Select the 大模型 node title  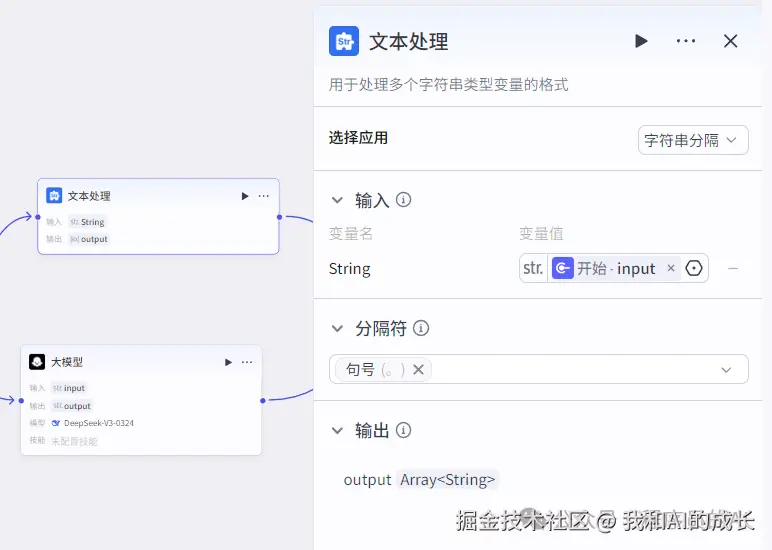67,362
